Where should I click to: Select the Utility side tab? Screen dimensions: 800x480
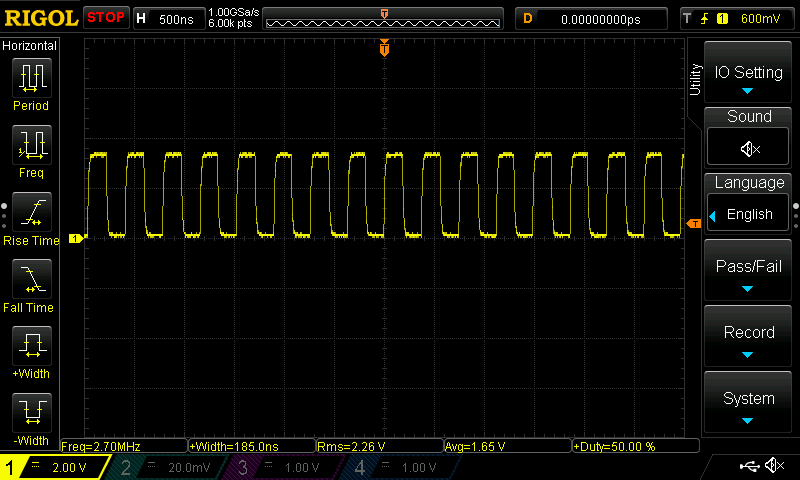(x=695, y=79)
